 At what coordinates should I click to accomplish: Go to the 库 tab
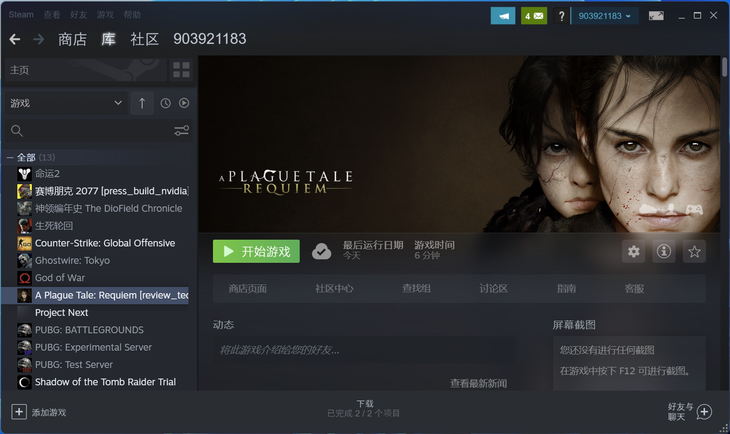(x=108, y=40)
